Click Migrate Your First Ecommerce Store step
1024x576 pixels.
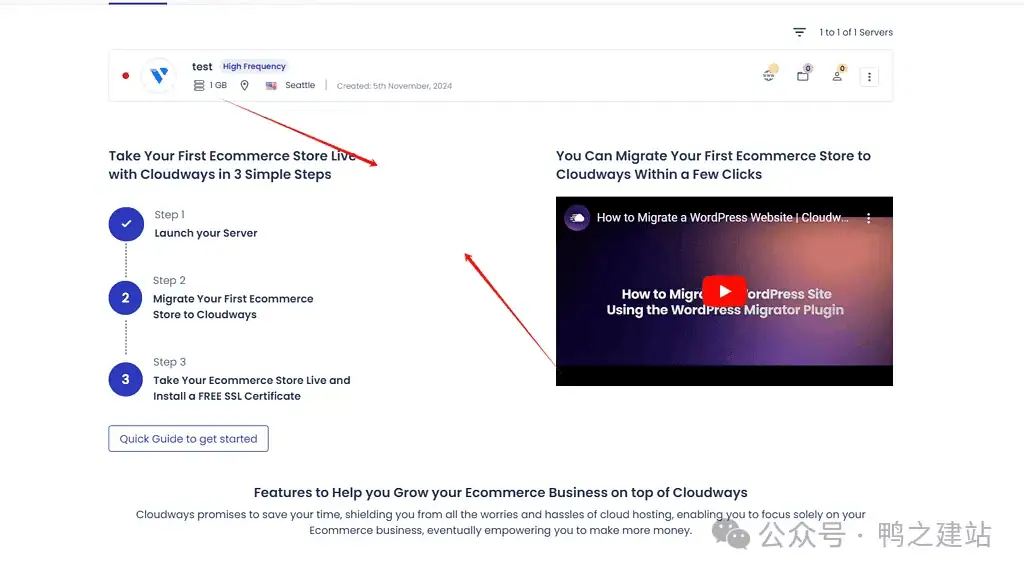pos(233,306)
